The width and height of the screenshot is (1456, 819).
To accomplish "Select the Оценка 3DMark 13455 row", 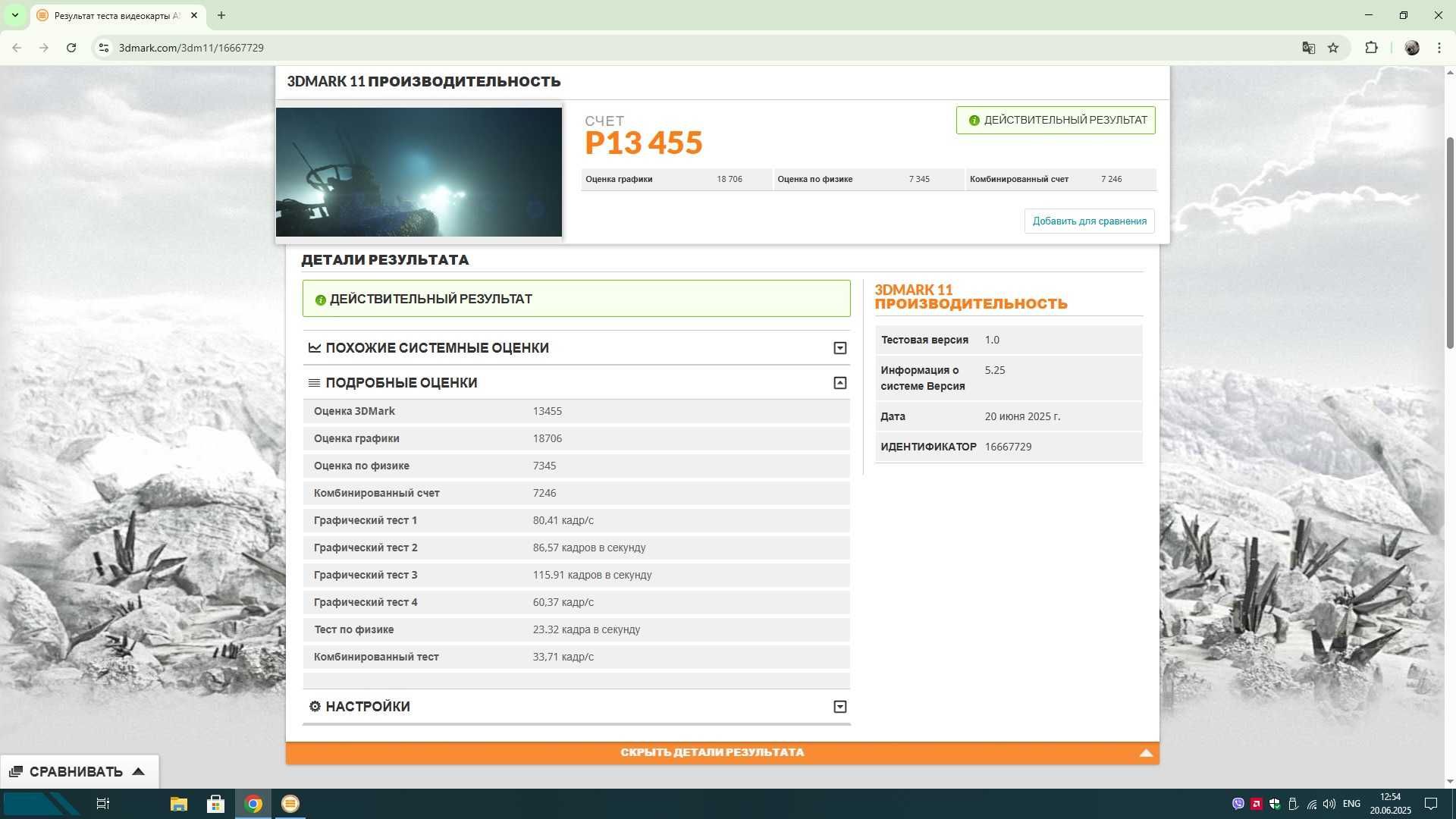I will click(576, 412).
